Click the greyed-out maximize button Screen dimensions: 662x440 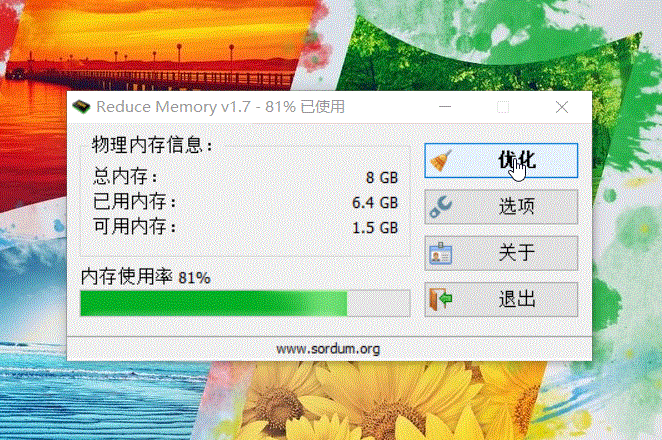503,107
